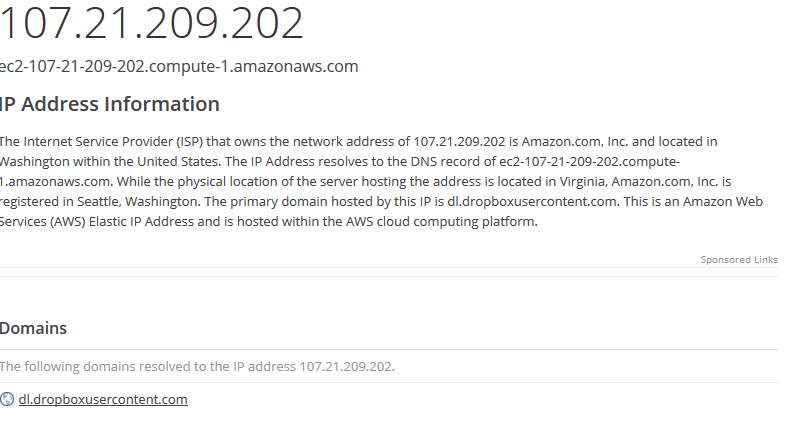Viewport: 792px width, 425px height.
Task: Click the IP address in Domains sentence
Action: point(346,366)
